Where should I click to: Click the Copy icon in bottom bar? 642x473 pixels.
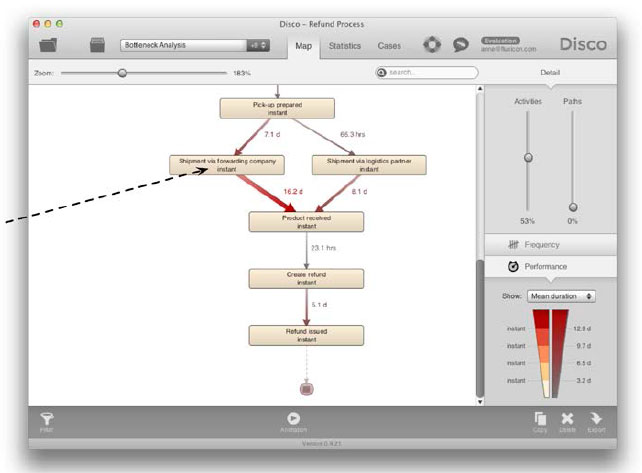[540, 421]
